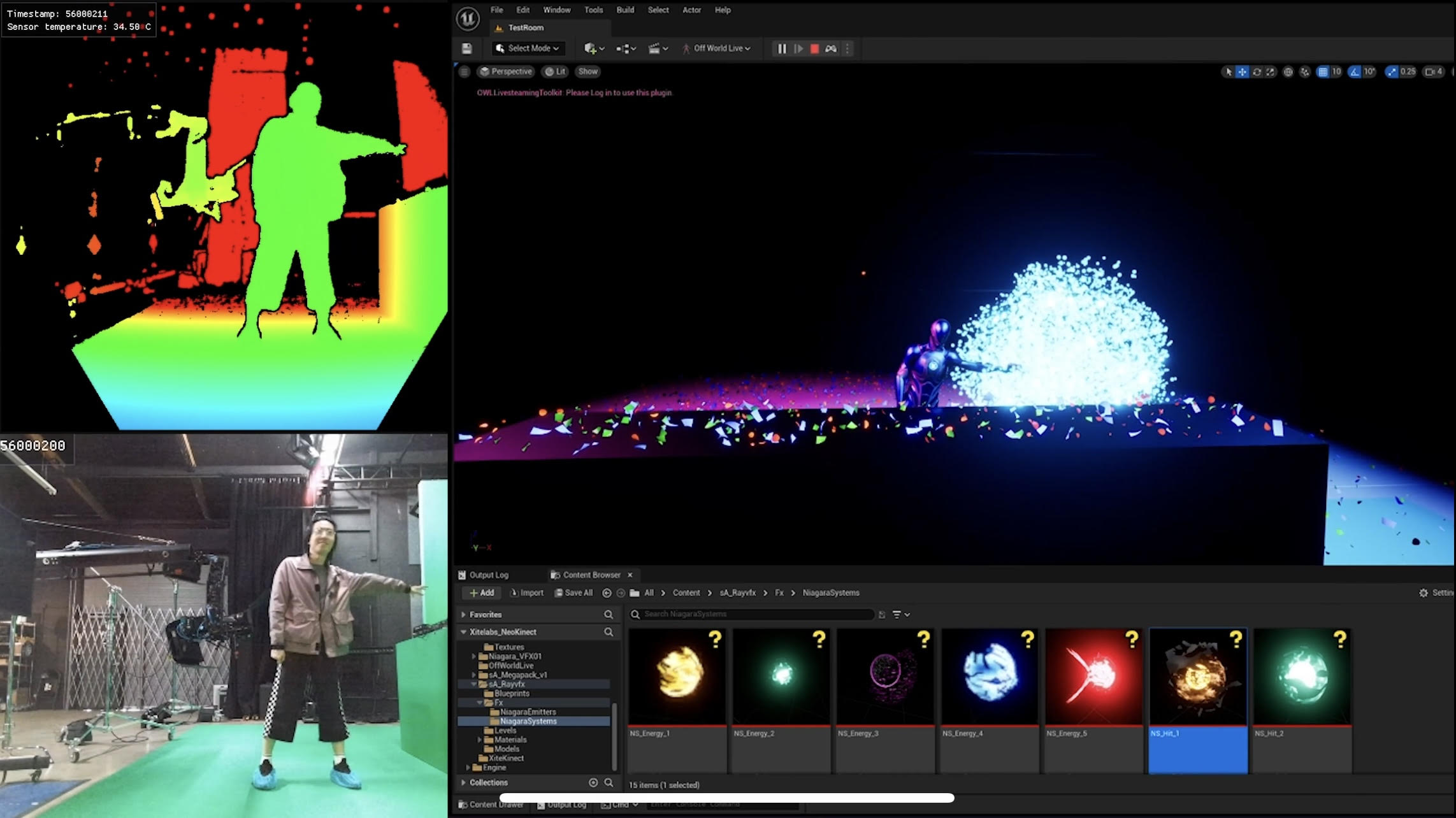
Task: Select the translate move gizmo tool
Action: point(1243,71)
